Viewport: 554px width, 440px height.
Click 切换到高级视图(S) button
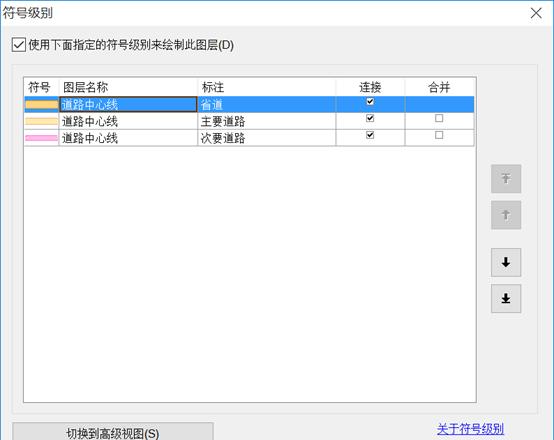point(113,432)
